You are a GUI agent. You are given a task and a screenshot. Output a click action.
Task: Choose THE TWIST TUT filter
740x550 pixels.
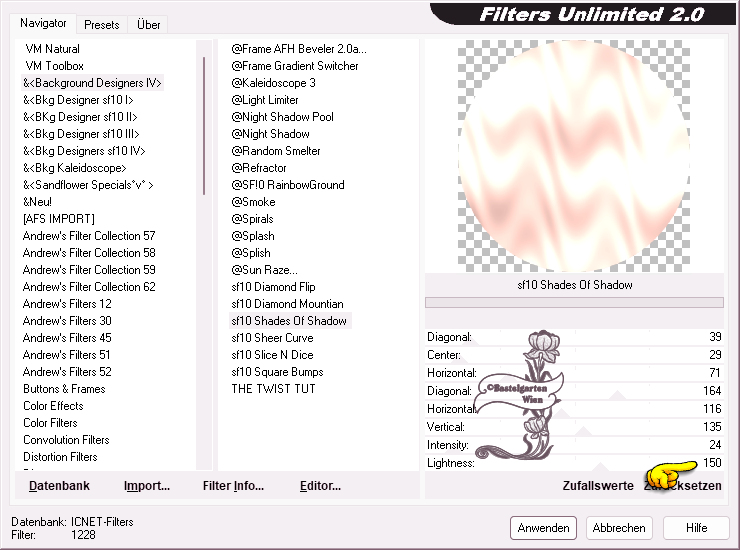point(273,389)
